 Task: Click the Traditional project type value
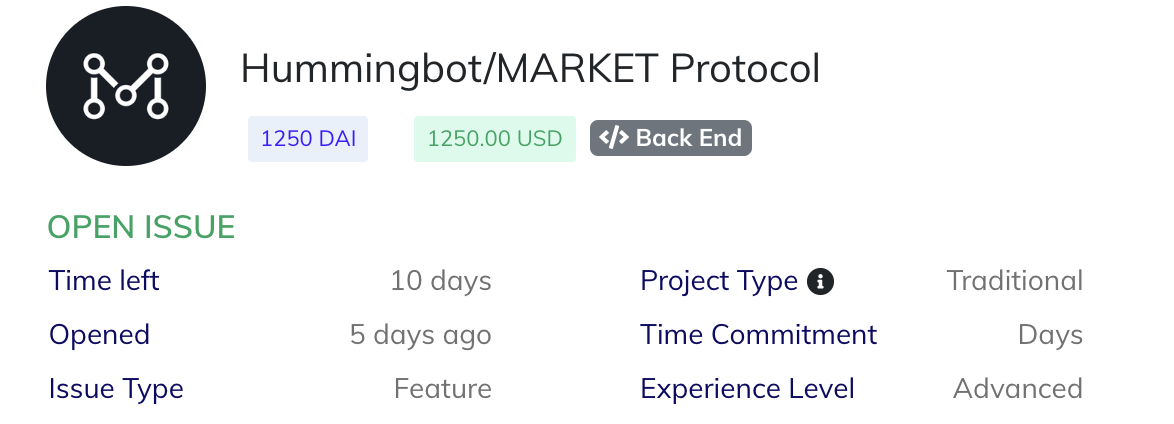pos(1015,281)
